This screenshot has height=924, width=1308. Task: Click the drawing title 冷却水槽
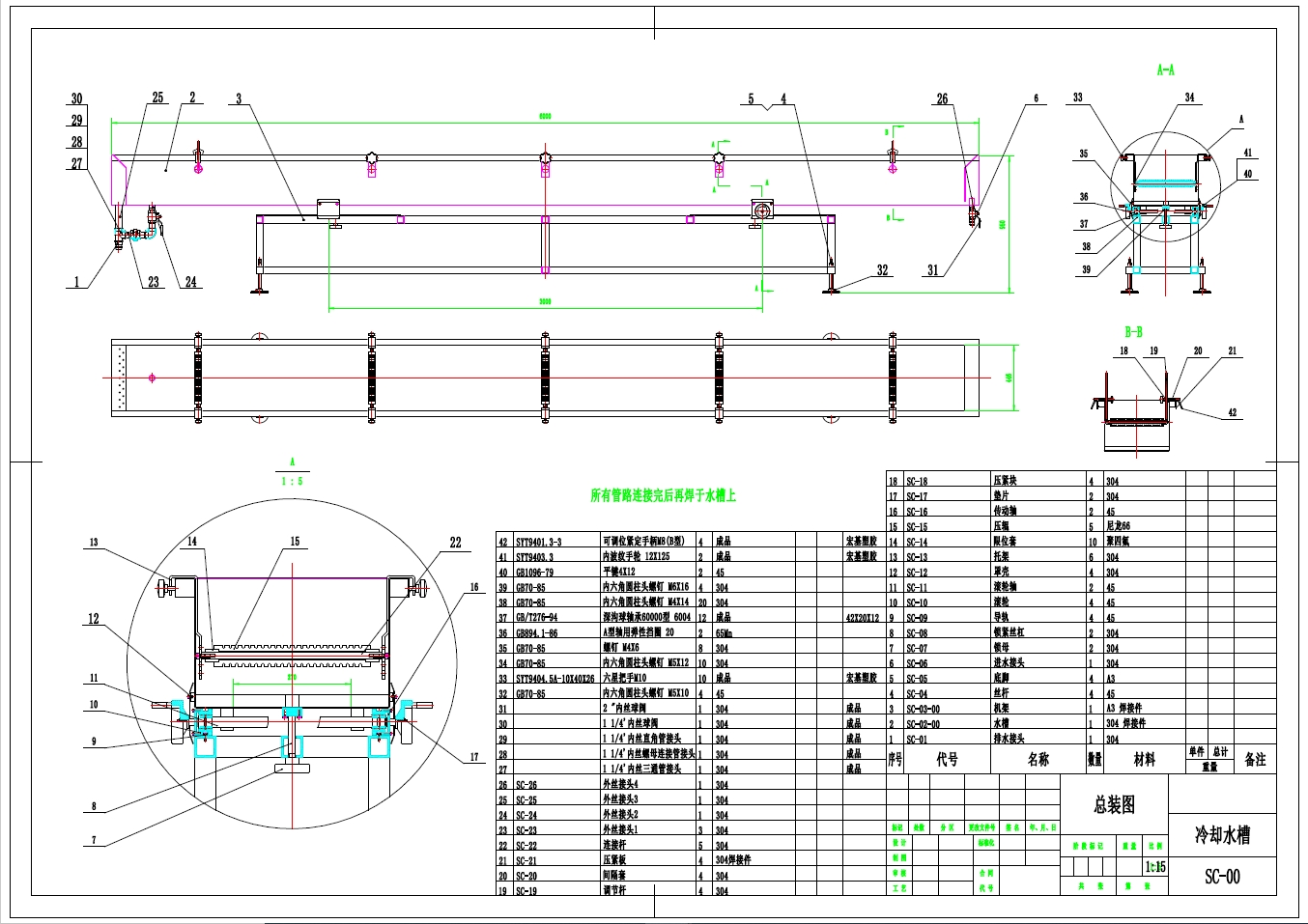pyautogui.click(x=1223, y=835)
